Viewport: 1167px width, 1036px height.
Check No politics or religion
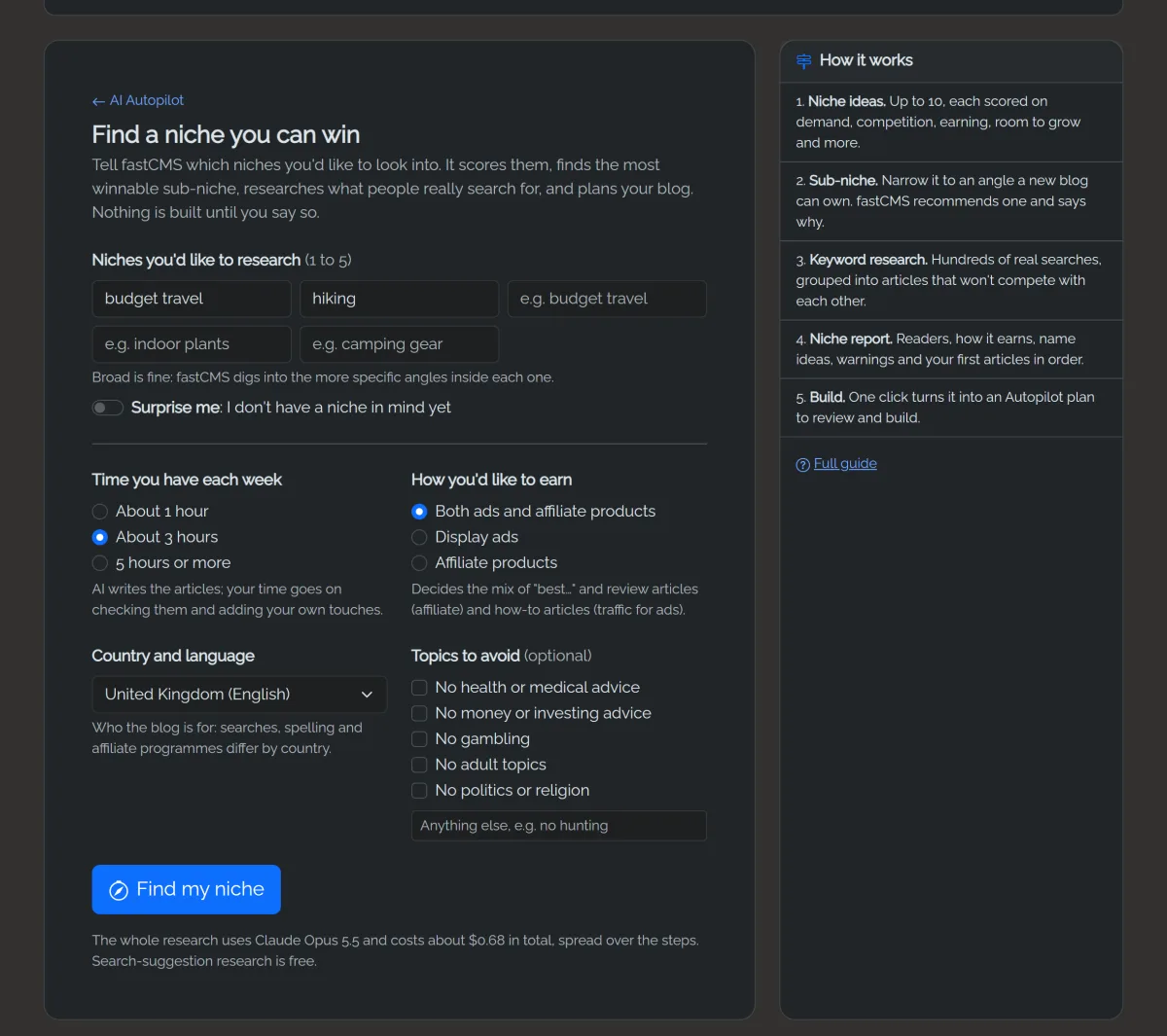[x=419, y=791]
